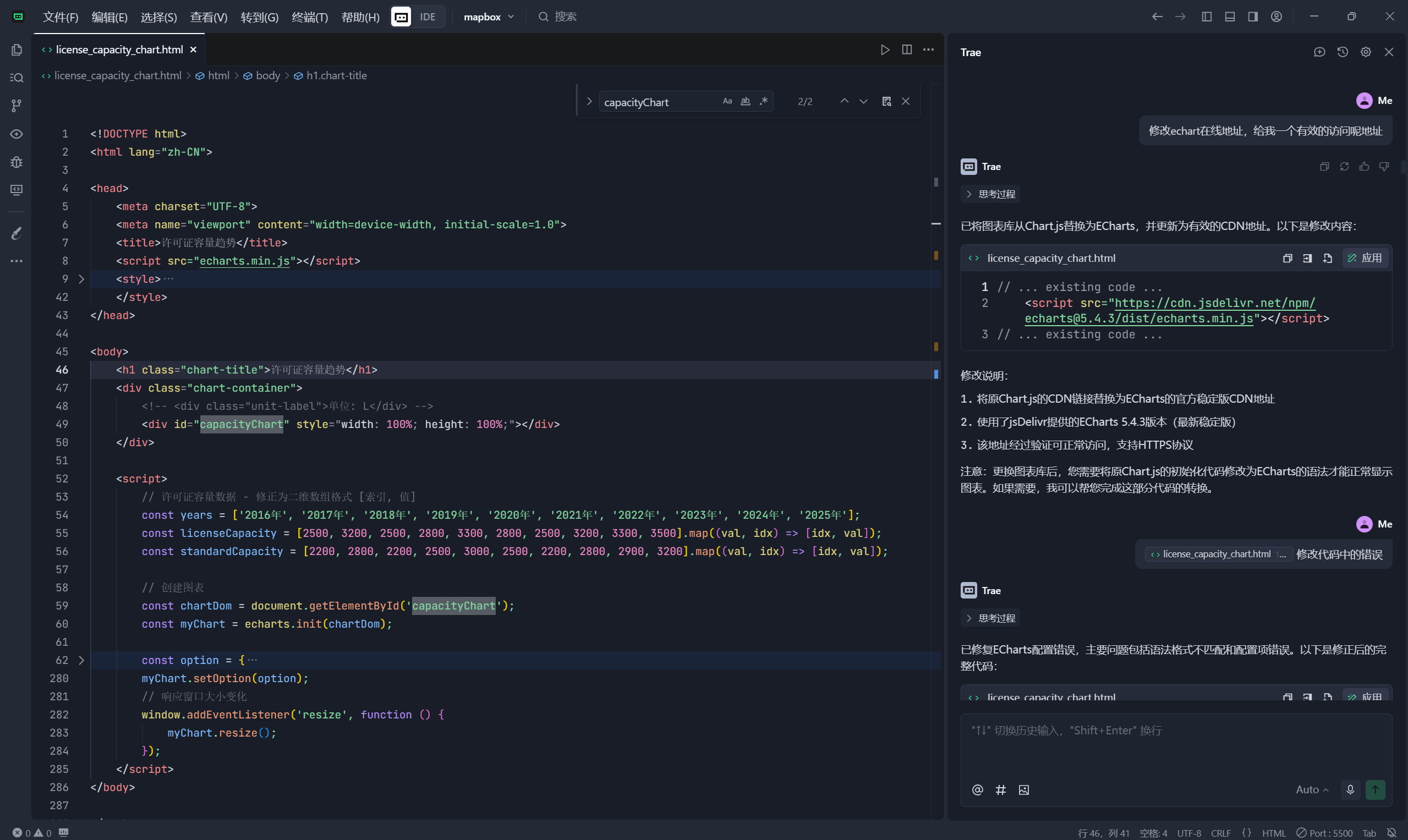Viewport: 1408px width, 840px height.
Task: Run the file with the play icon
Action: 885,50
